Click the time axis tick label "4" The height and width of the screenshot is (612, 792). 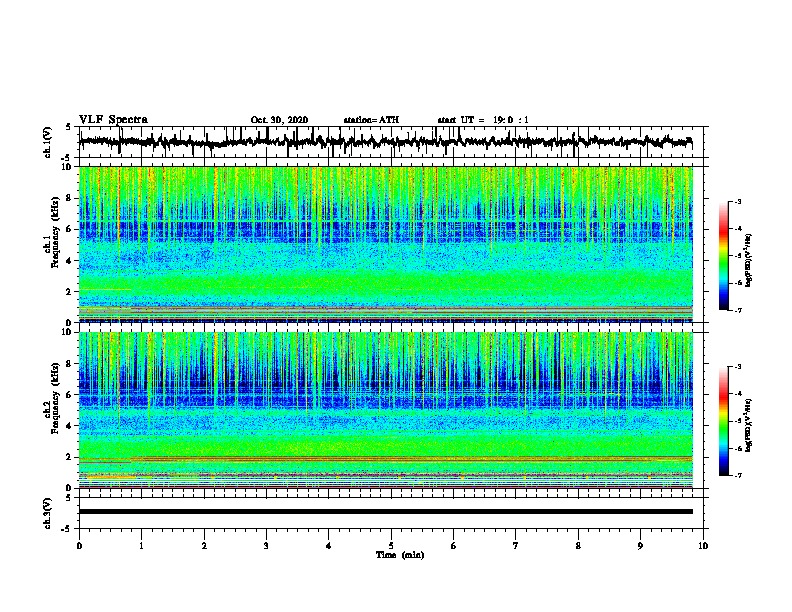pos(329,546)
